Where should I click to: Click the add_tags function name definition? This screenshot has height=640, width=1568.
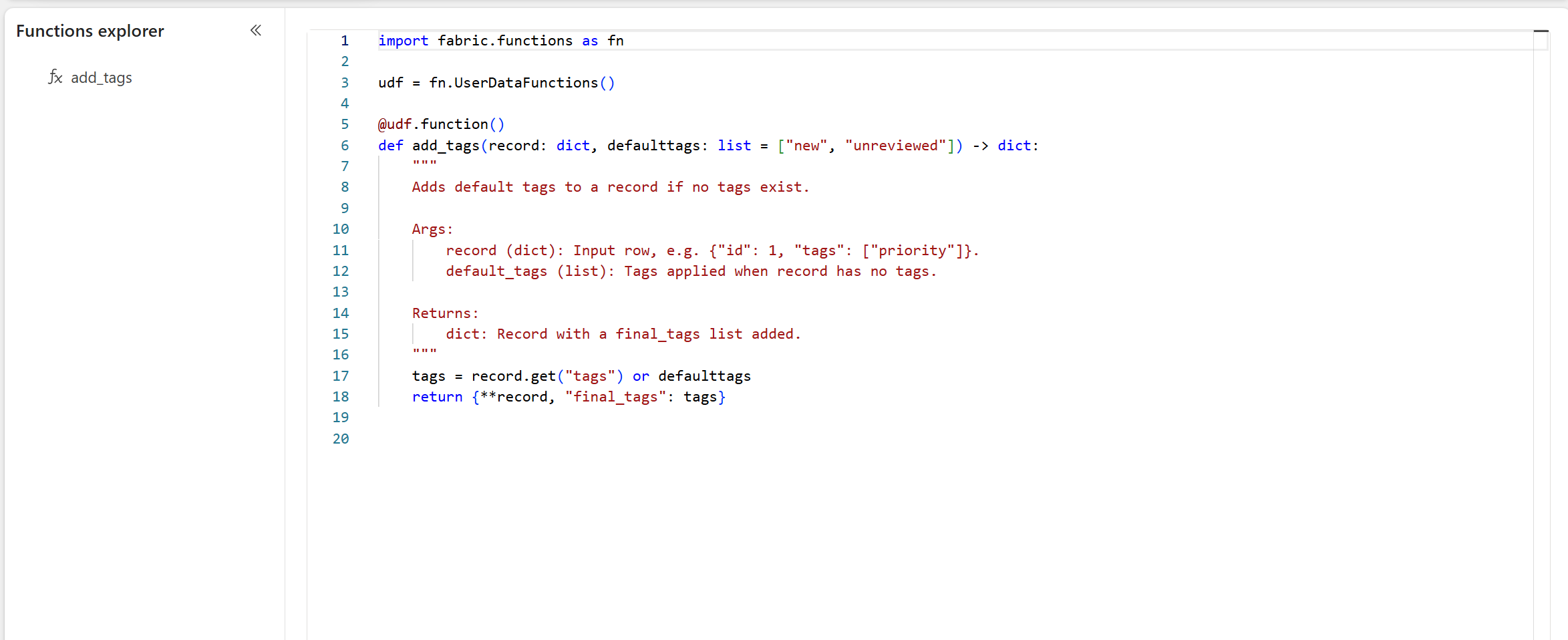pyautogui.click(x=446, y=145)
